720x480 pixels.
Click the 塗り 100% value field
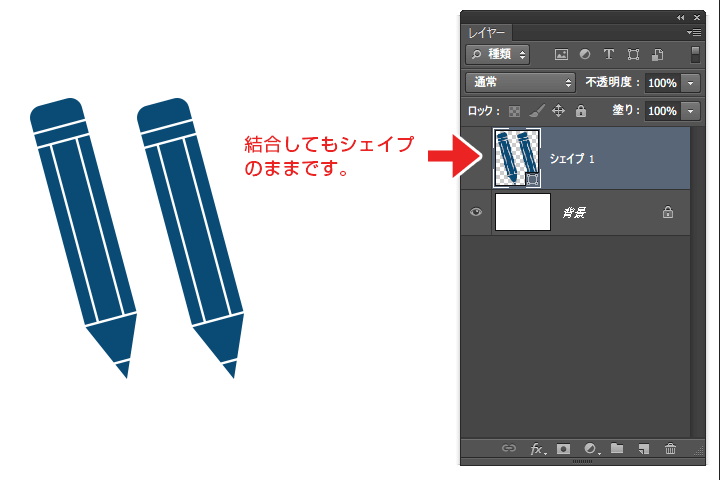(662, 111)
